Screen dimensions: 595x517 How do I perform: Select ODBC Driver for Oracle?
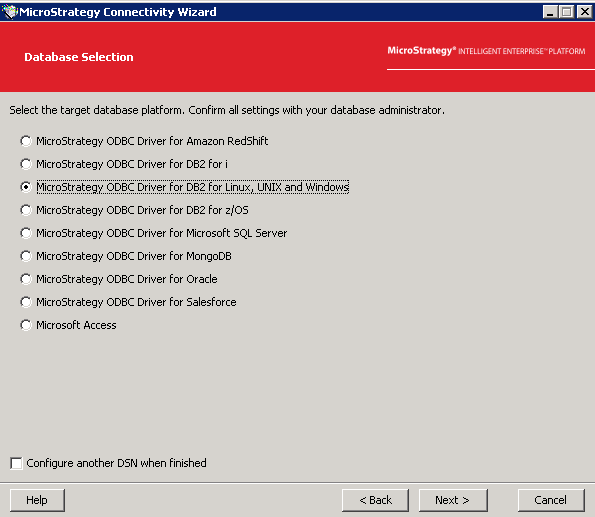tap(119, 279)
